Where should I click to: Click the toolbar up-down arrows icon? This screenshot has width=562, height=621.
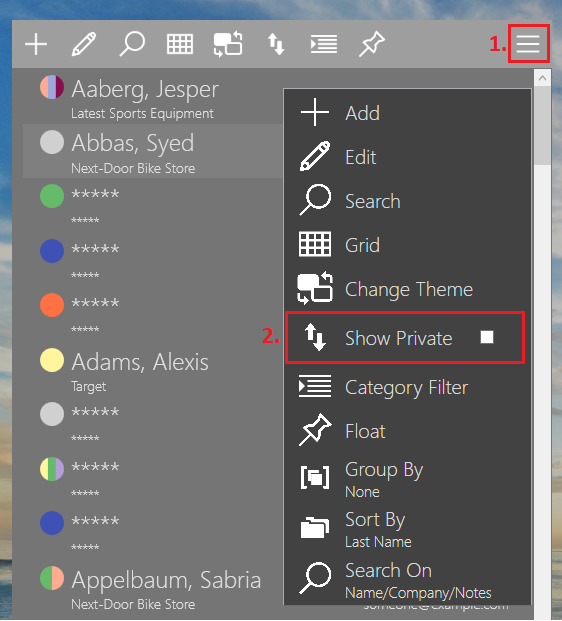(276, 44)
